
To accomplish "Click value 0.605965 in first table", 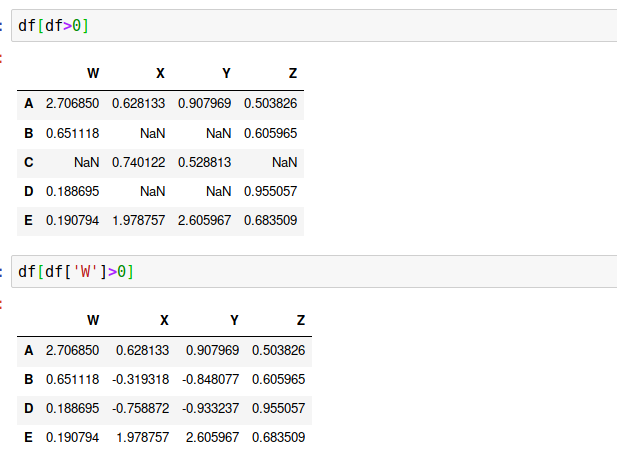I will [271, 133].
